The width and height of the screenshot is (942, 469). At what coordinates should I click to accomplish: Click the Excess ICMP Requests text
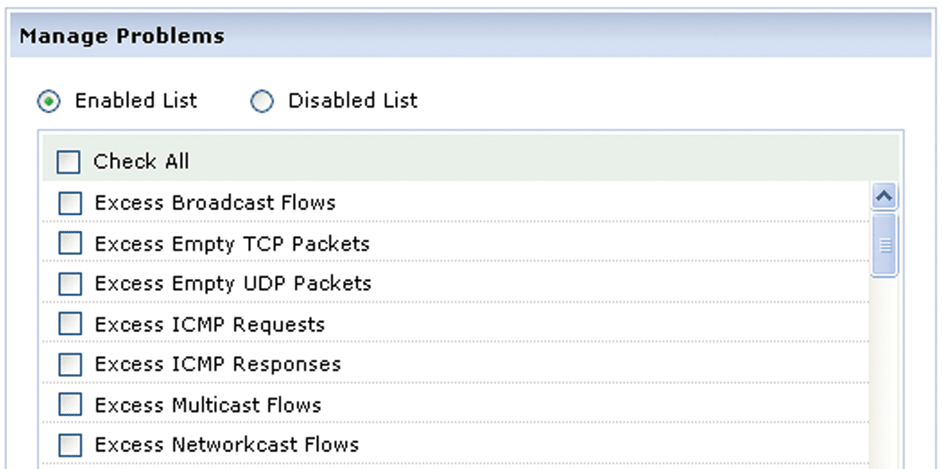tap(209, 325)
